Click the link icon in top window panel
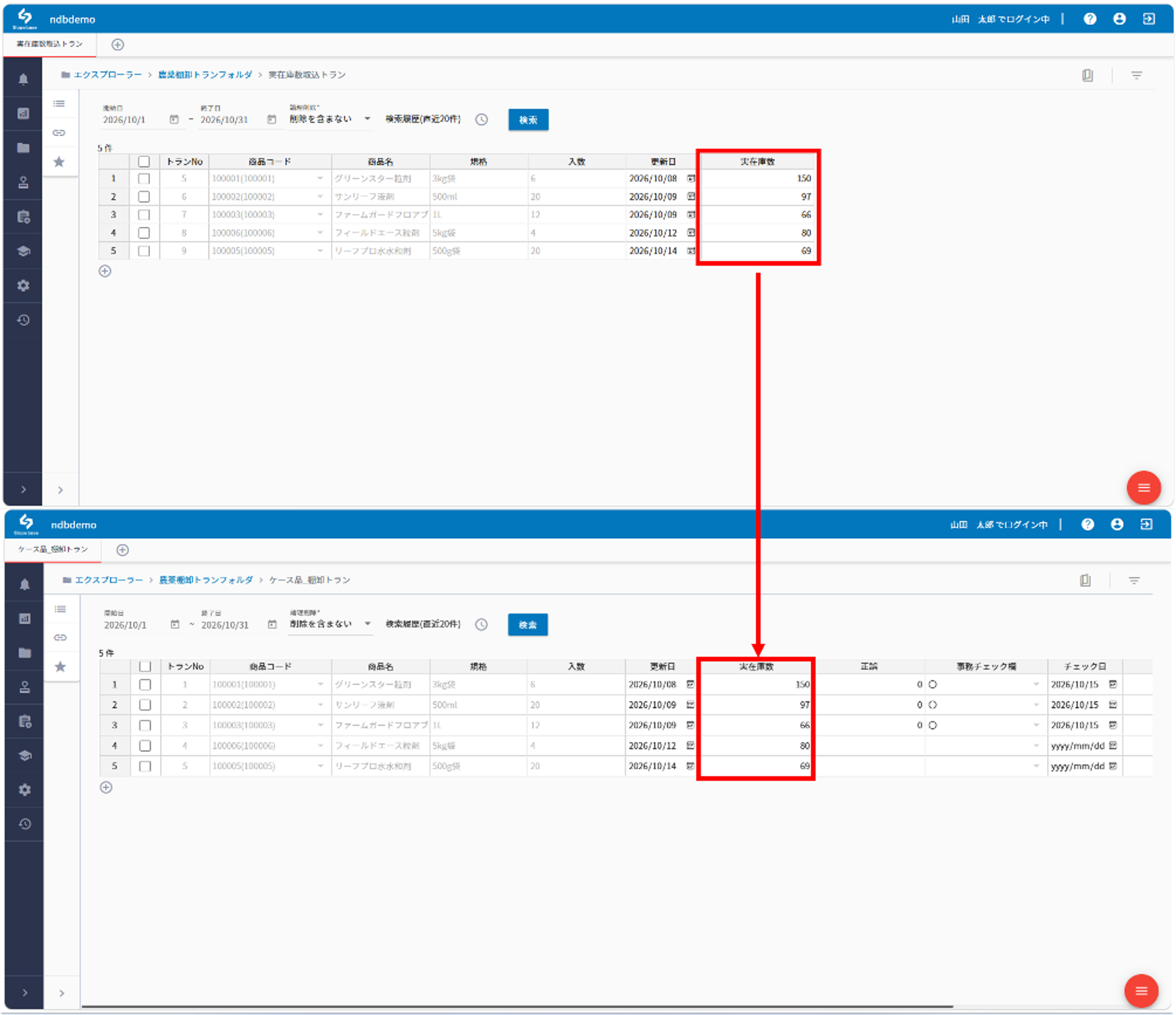The height and width of the screenshot is (1015, 1176). (x=59, y=133)
